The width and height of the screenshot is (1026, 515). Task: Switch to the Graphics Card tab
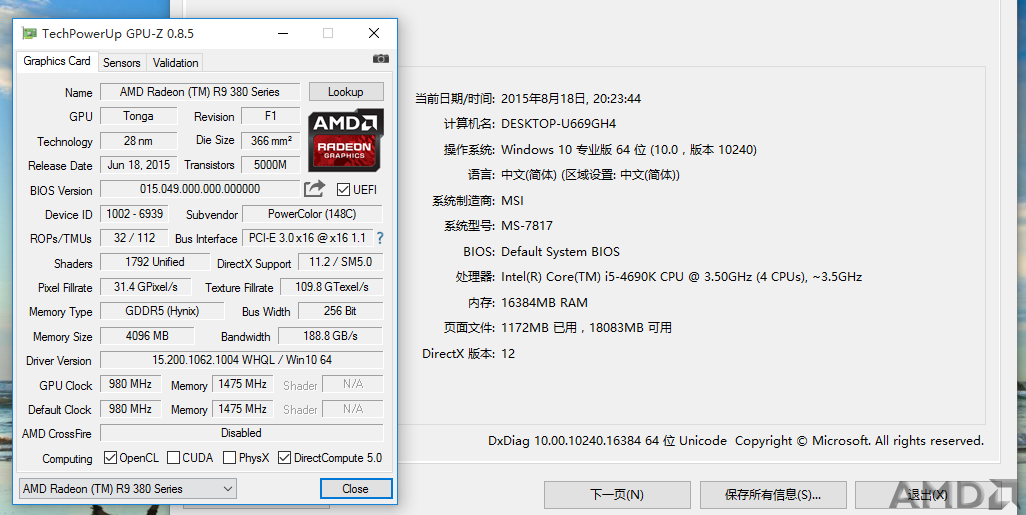(x=57, y=61)
